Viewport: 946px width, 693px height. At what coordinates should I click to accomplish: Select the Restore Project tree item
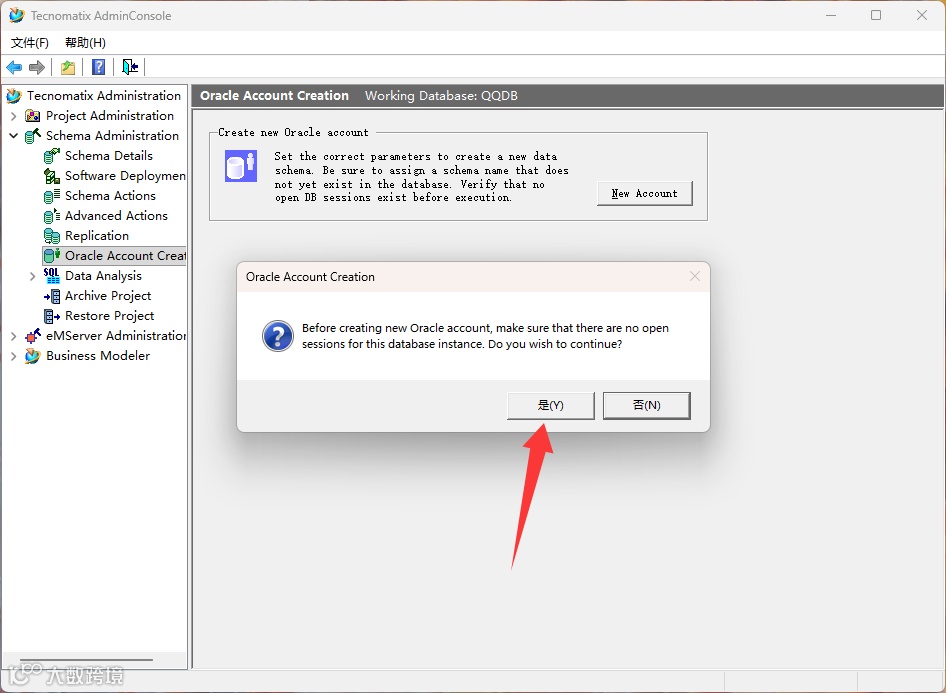[x=110, y=315]
